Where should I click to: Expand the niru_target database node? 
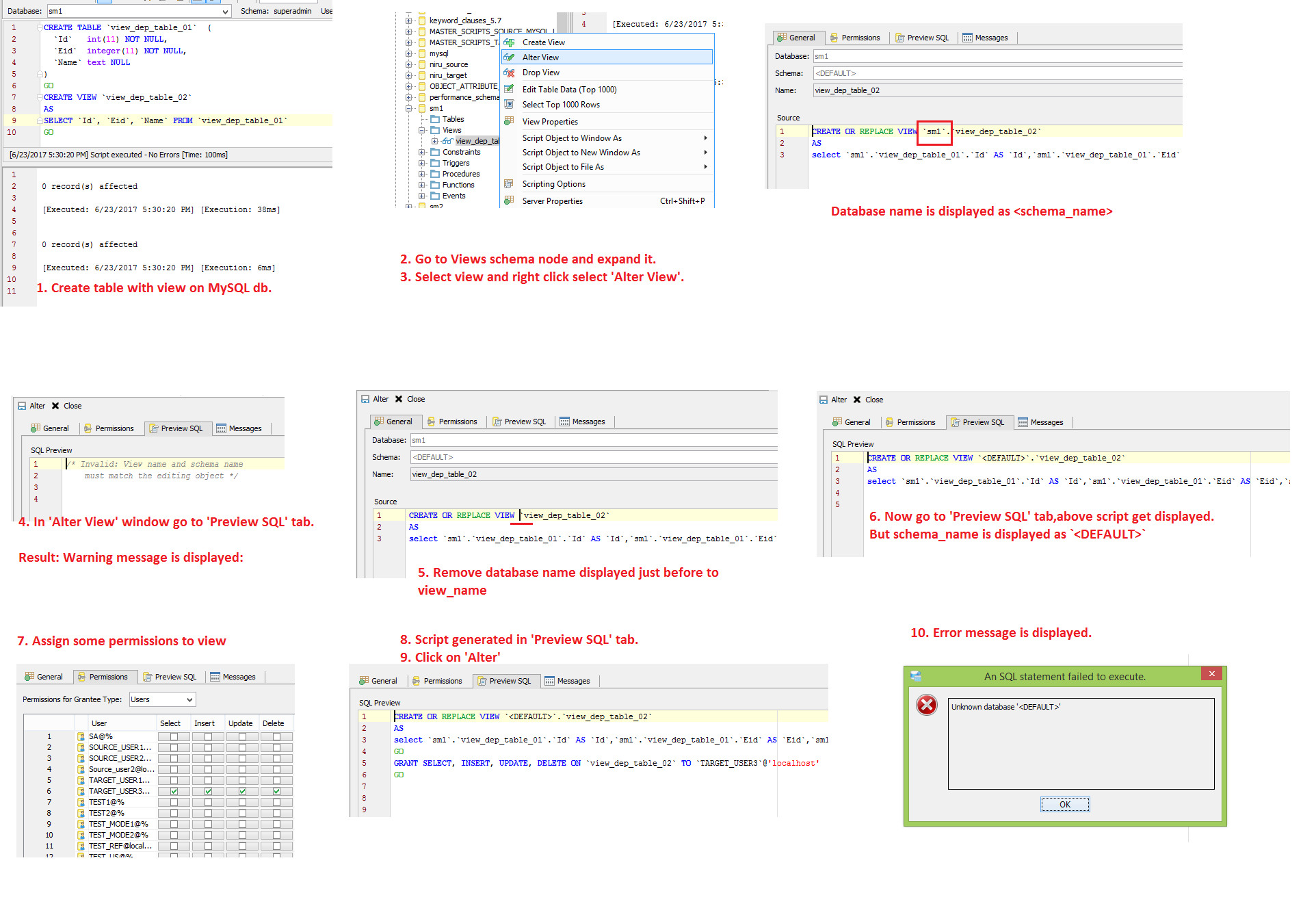408,75
